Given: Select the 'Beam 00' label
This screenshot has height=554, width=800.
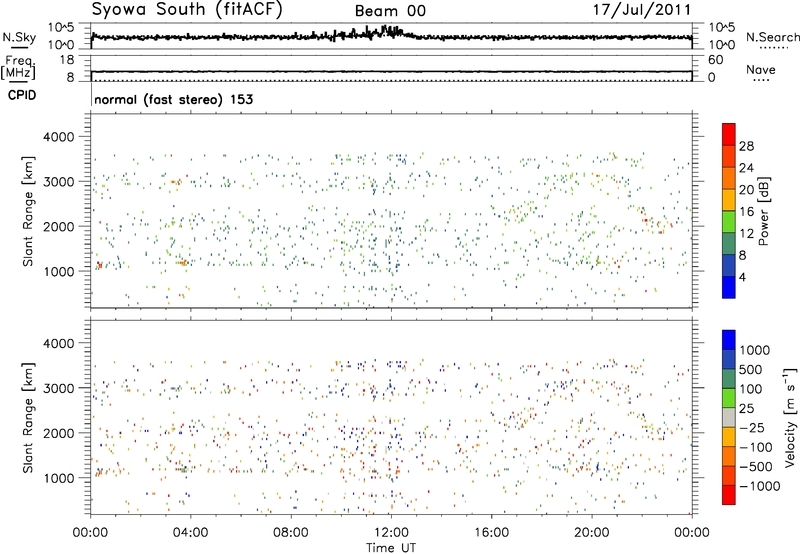Looking at the screenshot, I should pyautogui.click(x=390, y=11).
